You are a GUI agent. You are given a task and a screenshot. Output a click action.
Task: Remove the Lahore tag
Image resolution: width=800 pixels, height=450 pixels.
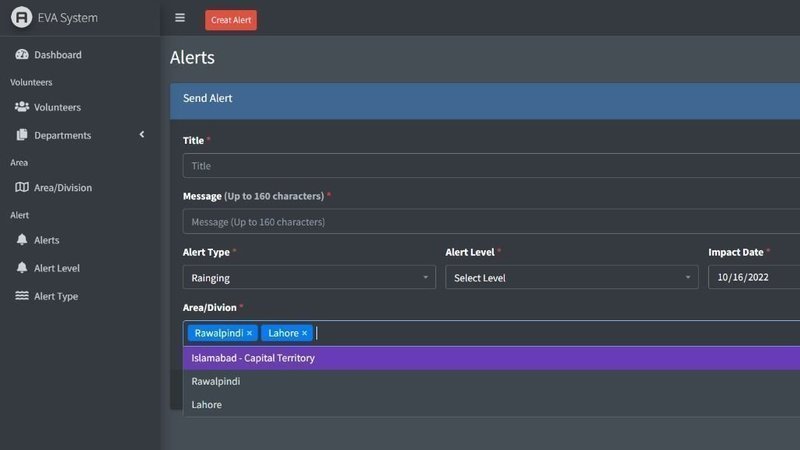click(x=305, y=333)
